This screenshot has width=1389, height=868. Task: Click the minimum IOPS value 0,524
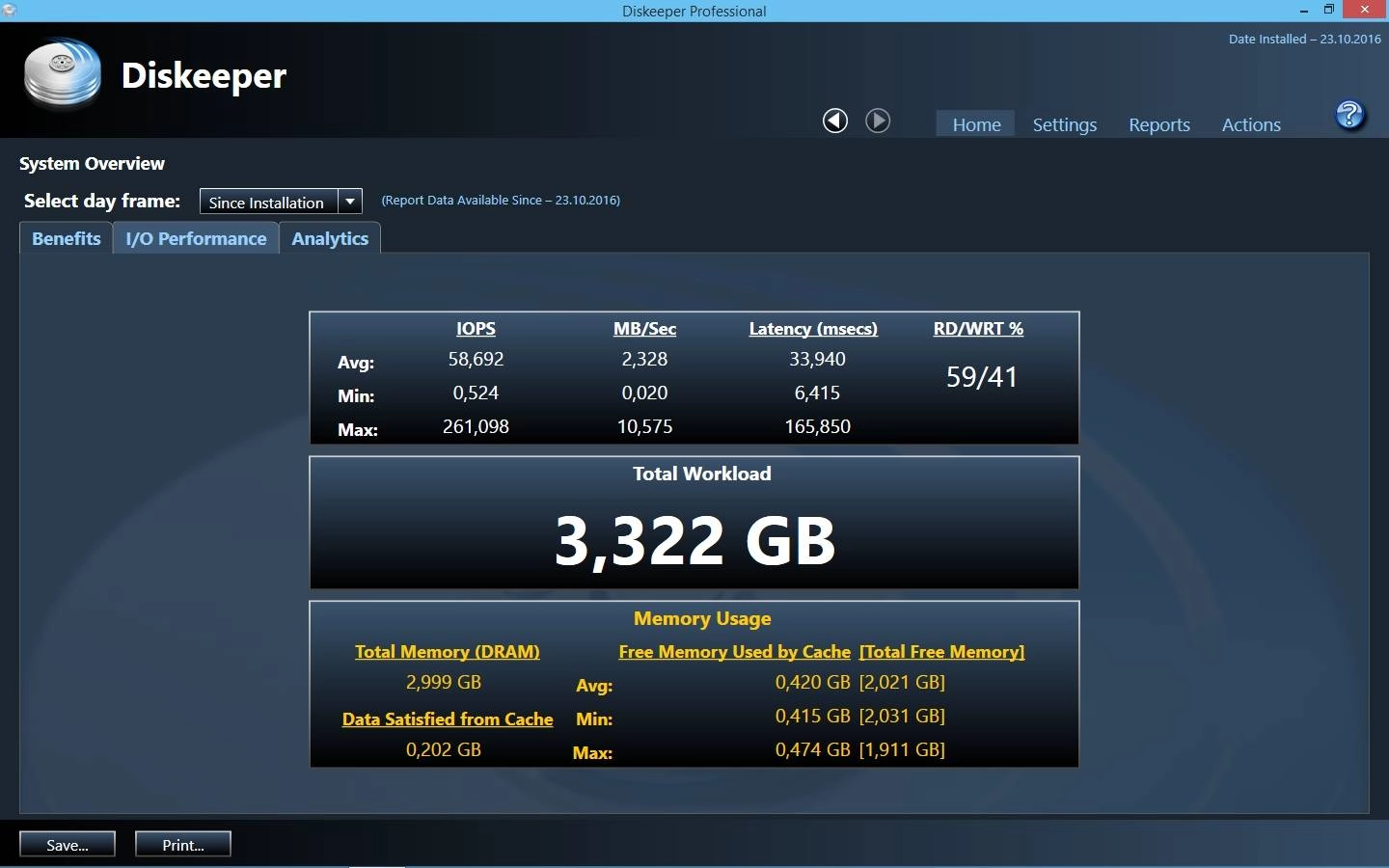476,393
